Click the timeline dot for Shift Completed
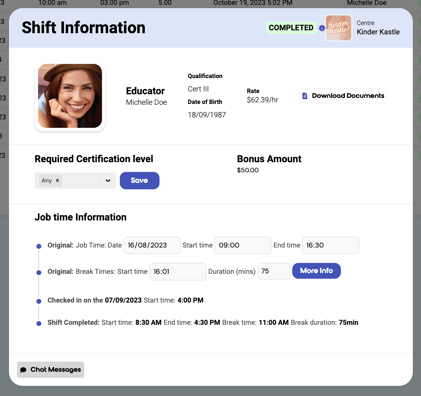421x396 pixels. (39, 323)
